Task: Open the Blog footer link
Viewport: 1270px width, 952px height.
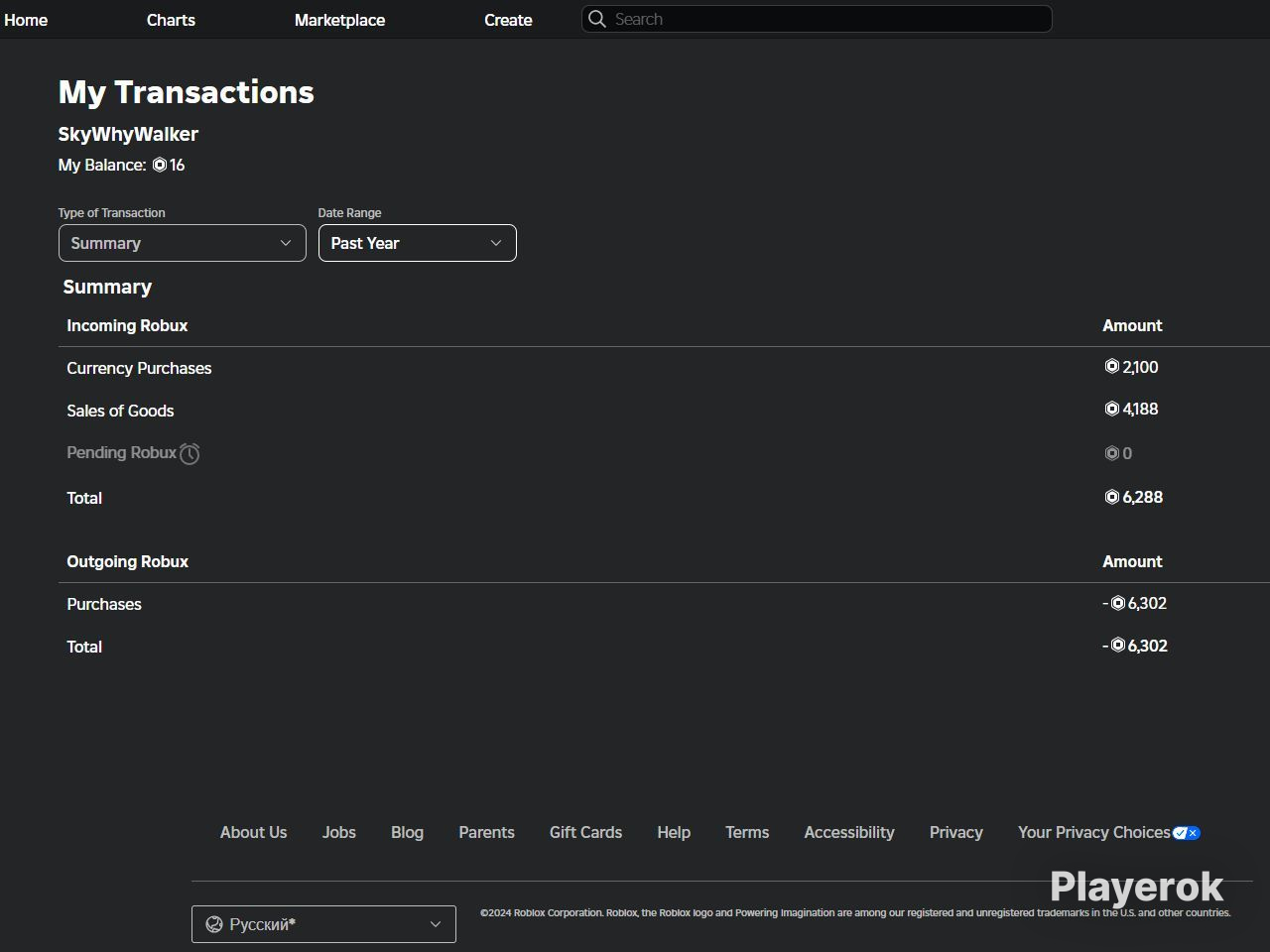Action: point(407,833)
